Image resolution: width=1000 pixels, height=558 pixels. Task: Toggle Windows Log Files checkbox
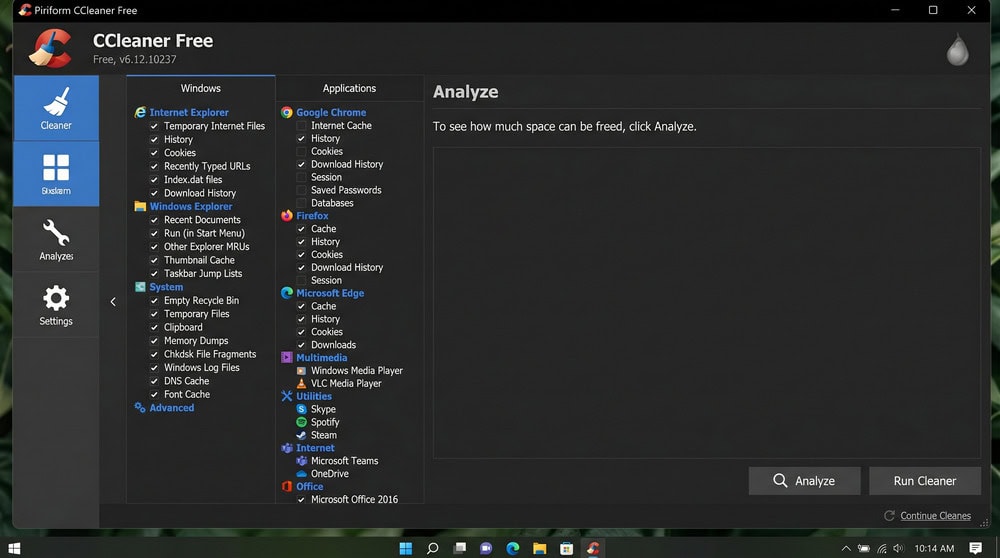(x=154, y=367)
